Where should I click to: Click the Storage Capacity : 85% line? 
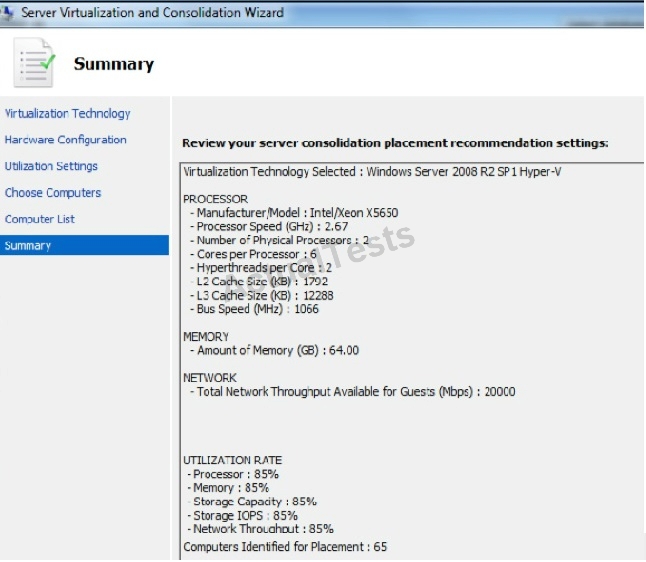[252, 501]
